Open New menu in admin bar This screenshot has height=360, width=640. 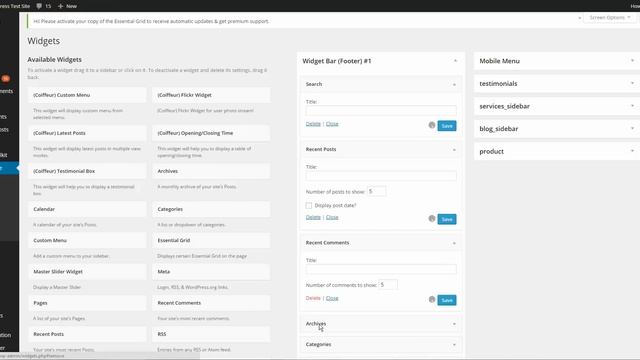[x=67, y=6]
